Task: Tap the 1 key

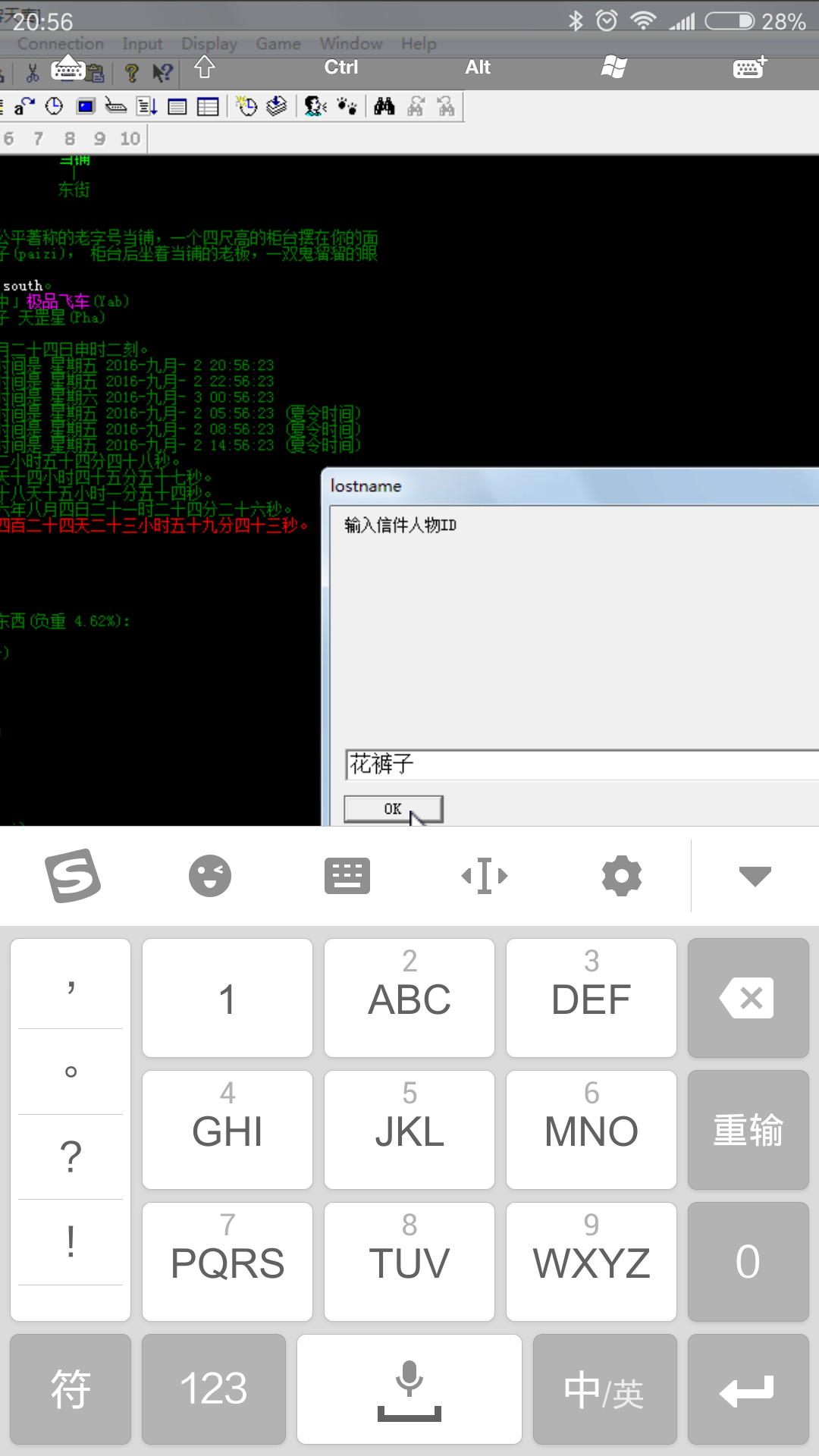Action: 227,998
